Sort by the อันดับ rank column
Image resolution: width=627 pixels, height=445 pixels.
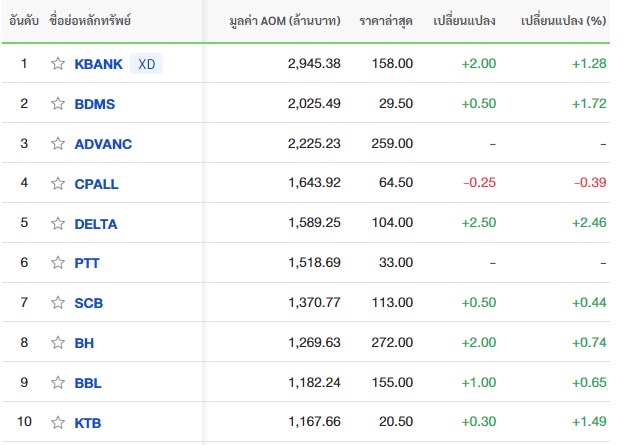24,21
